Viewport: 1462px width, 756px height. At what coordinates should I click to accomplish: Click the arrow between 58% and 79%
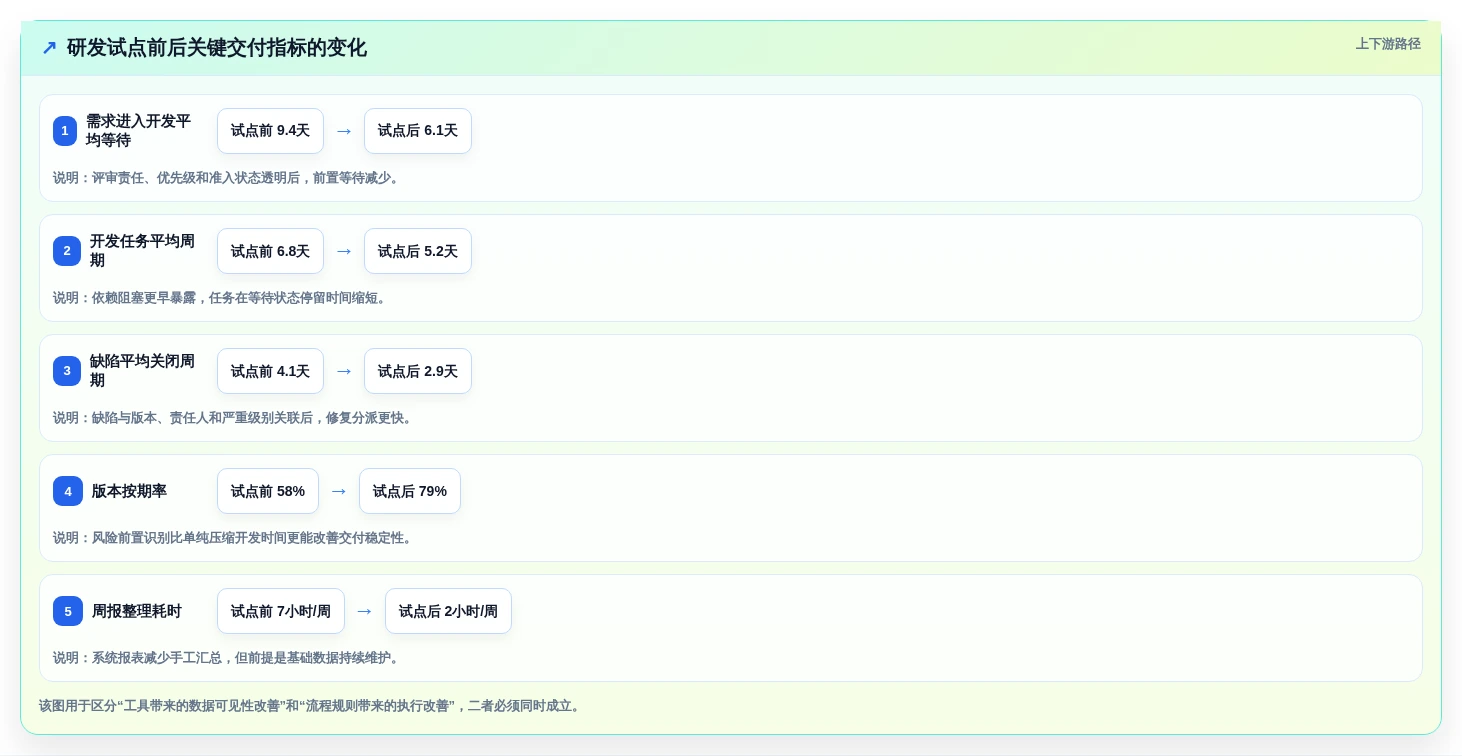pos(339,491)
